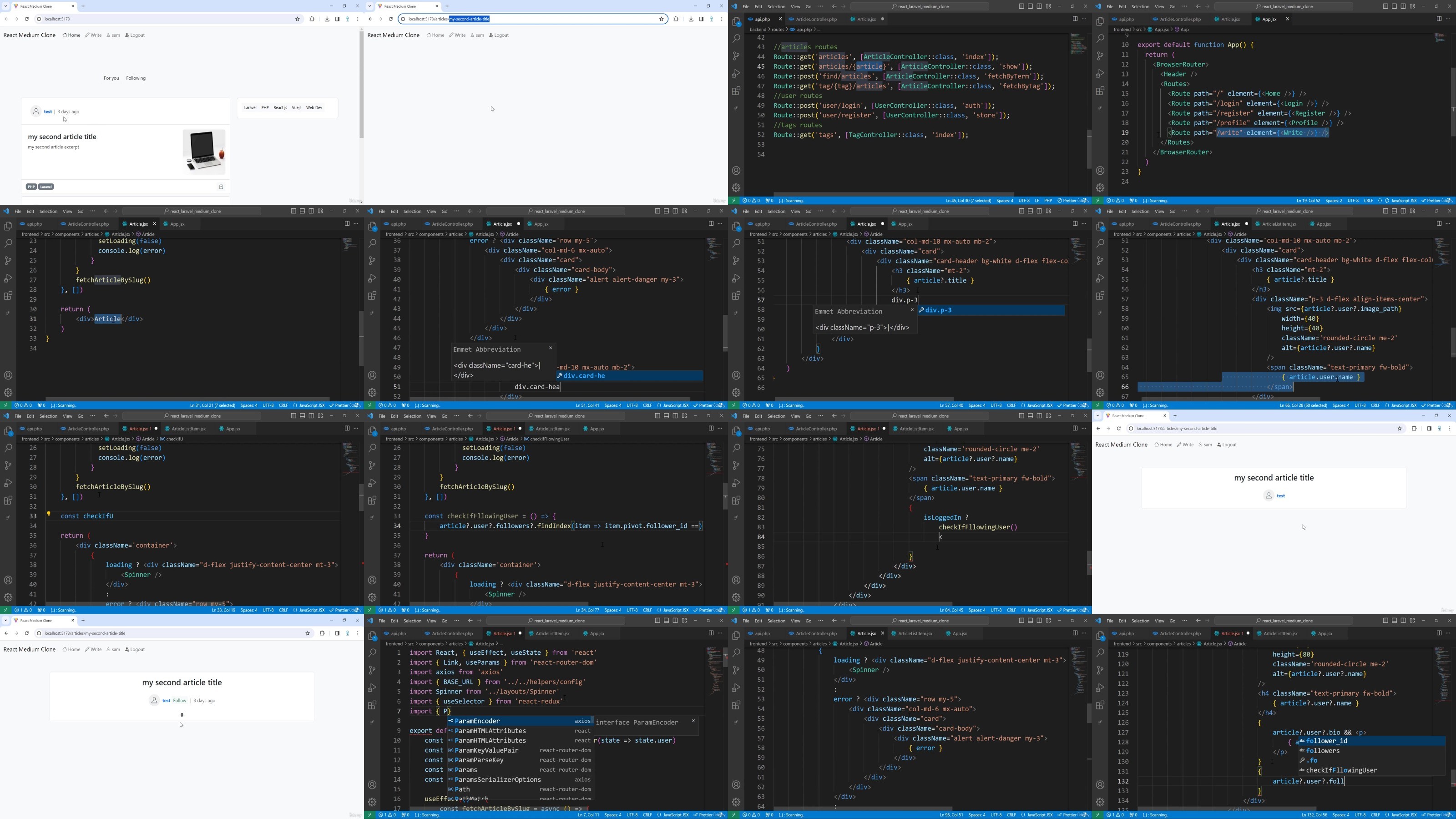Click LF end-of-line in the api.php status bar
Screen dimensions: 1456x819
pos(1036,200)
